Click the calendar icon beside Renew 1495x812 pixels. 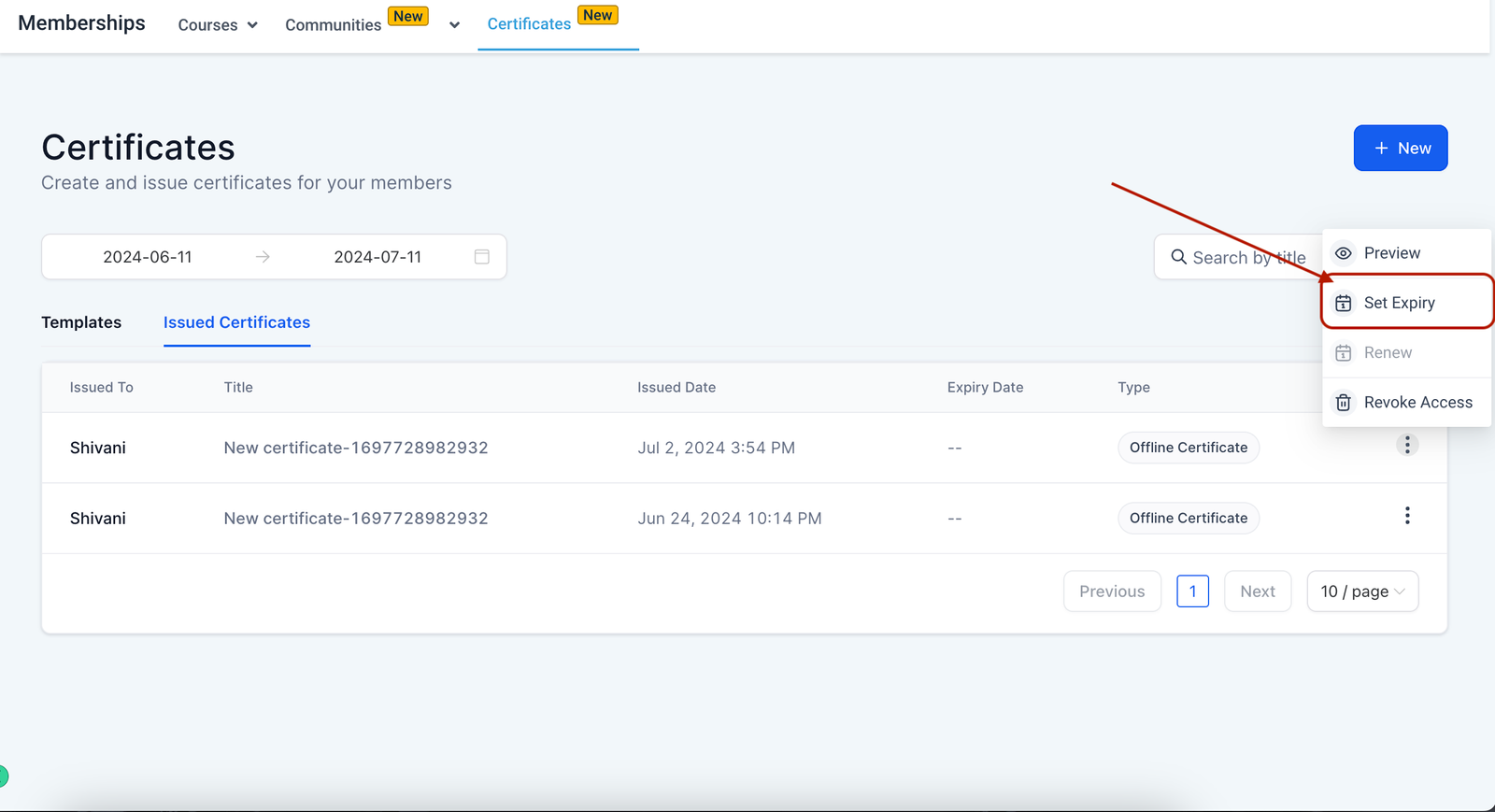point(1343,353)
